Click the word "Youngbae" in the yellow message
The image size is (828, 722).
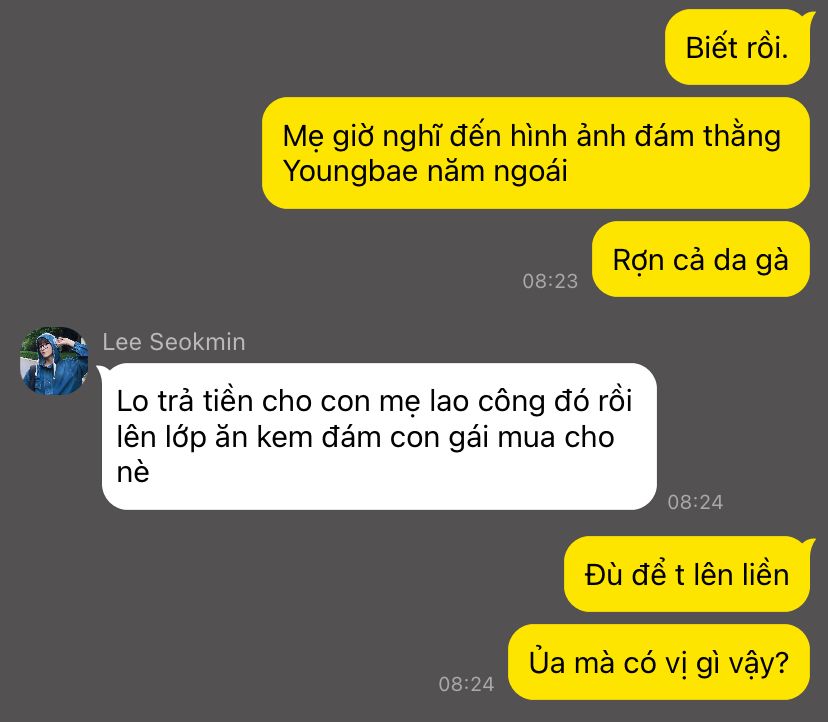(350, 172)
